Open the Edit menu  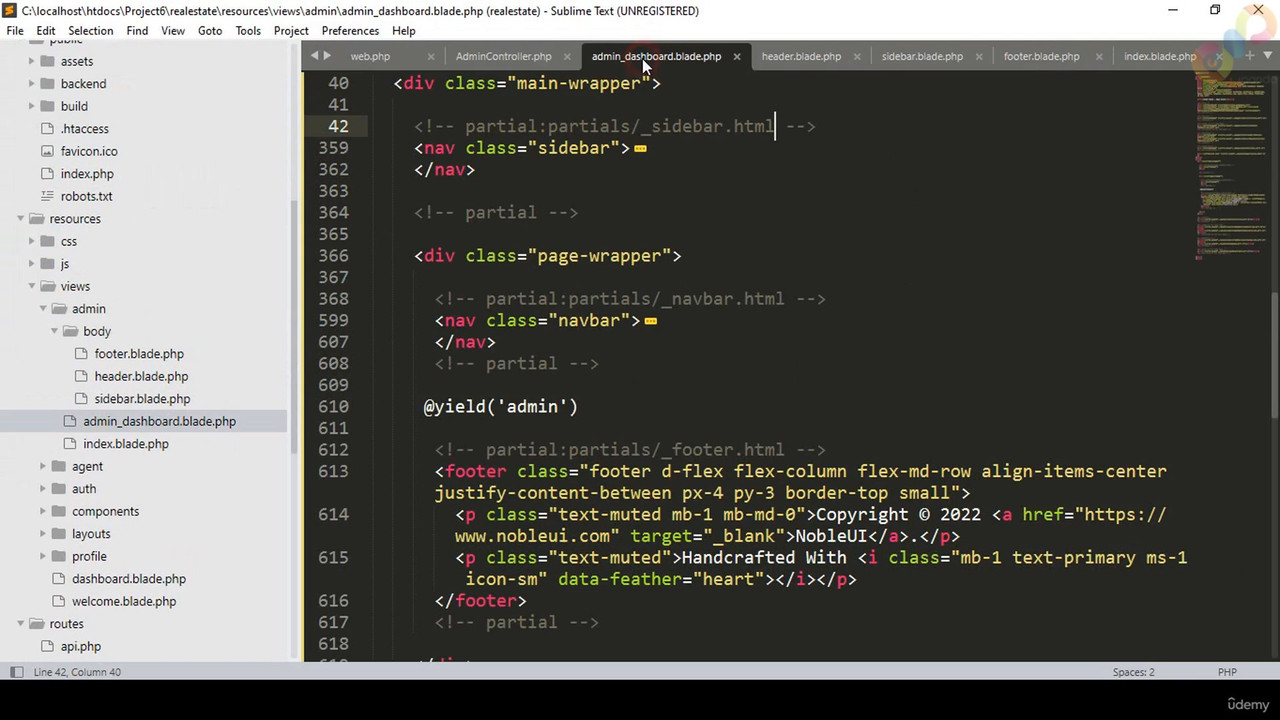pos(46,31)
